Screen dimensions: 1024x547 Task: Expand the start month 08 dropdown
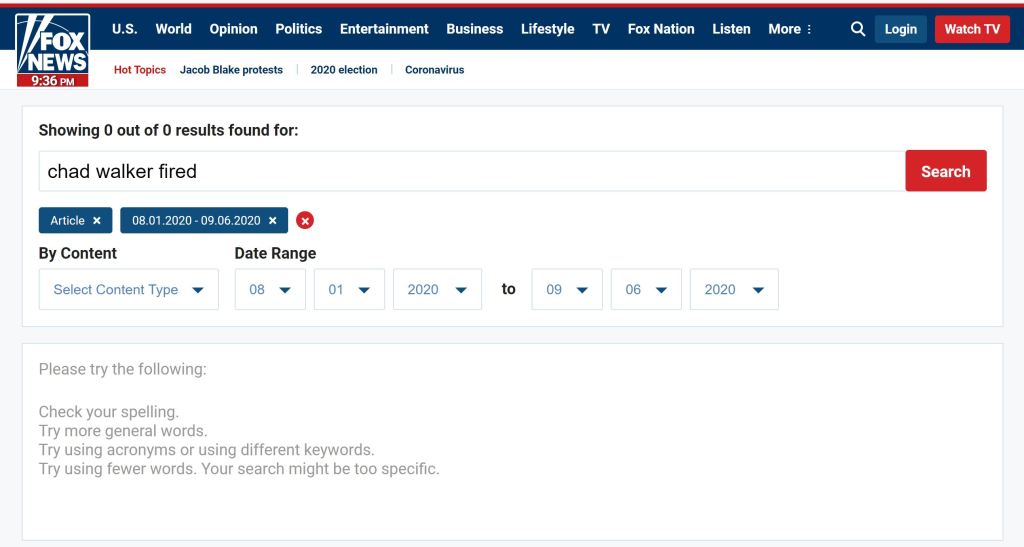point(270,289)
